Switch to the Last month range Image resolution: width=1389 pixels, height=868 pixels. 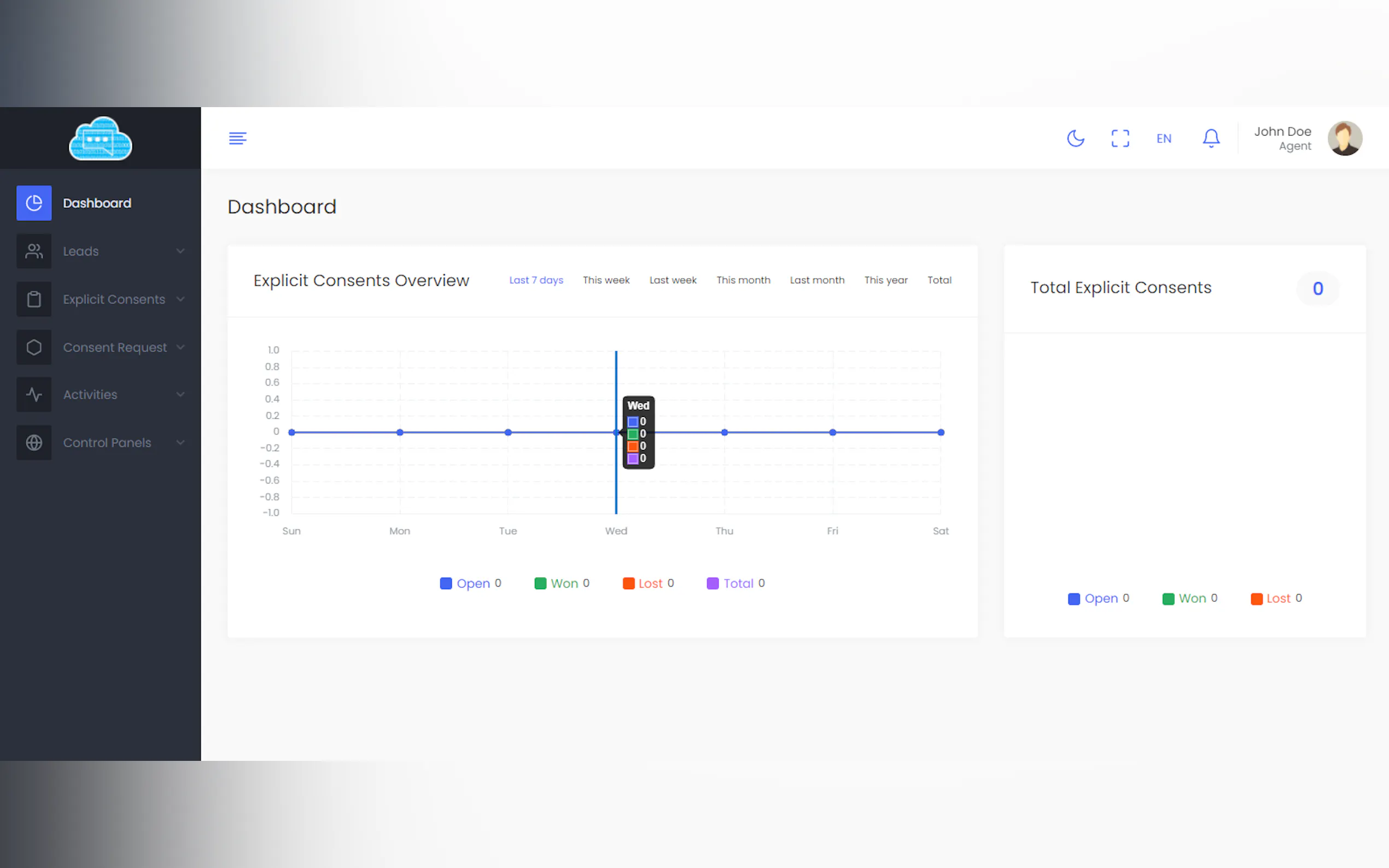[816, 280]
